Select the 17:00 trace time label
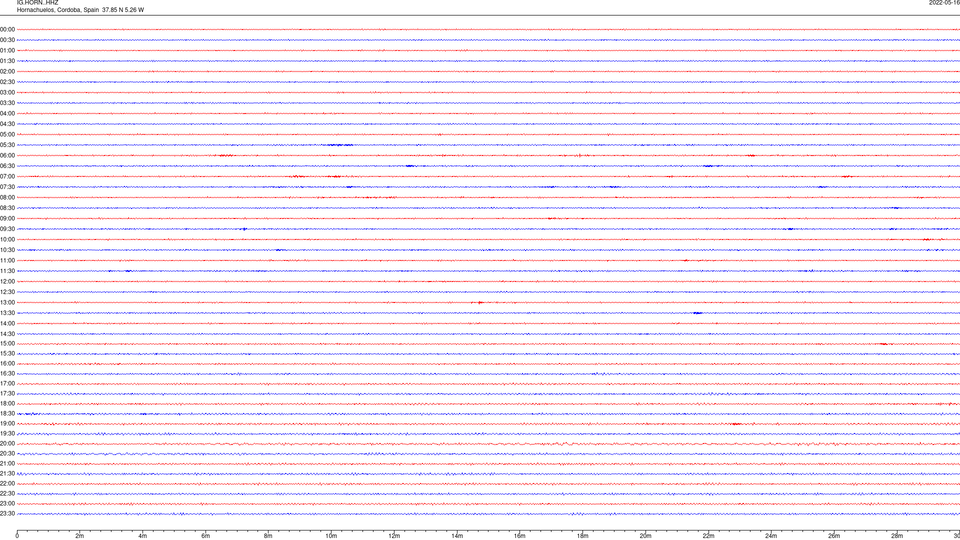 [7, 384]
